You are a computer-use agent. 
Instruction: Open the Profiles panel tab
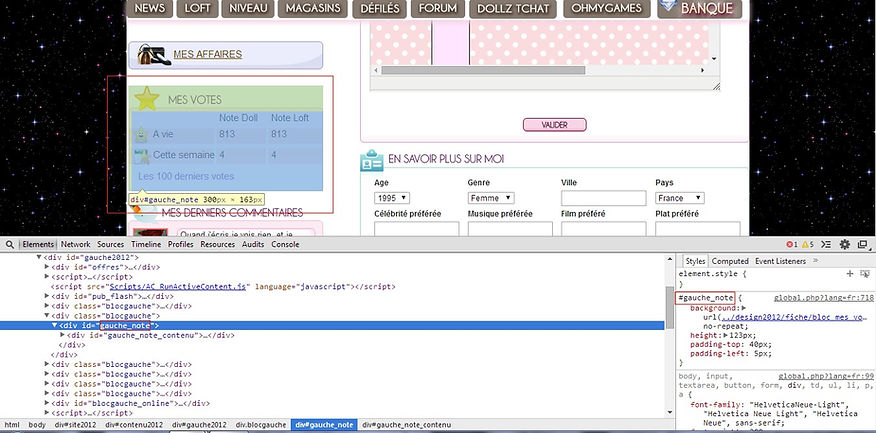180,245
